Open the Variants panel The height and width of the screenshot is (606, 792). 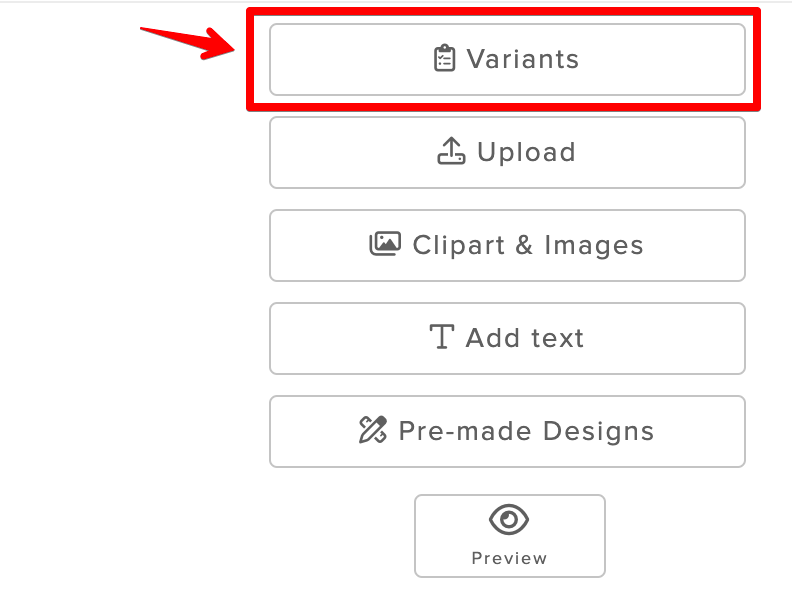coord(507,60)
